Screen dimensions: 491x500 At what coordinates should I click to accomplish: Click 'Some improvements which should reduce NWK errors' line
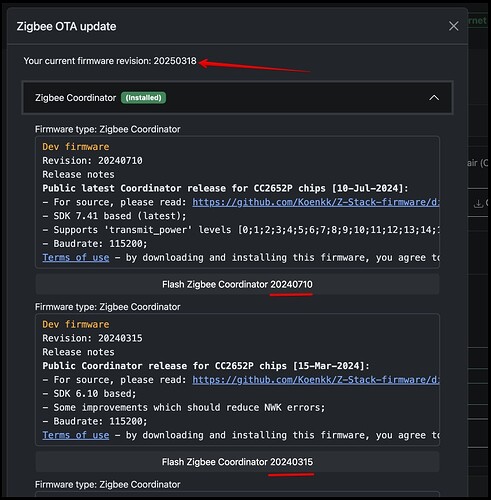tap(184, 407)
